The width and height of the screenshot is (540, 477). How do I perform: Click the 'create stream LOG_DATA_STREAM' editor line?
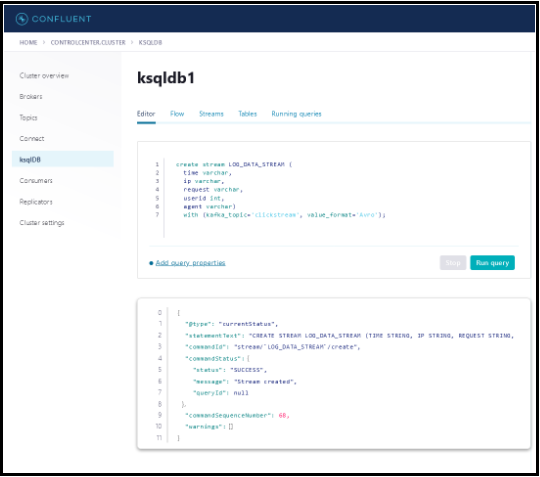coord(234,164)
